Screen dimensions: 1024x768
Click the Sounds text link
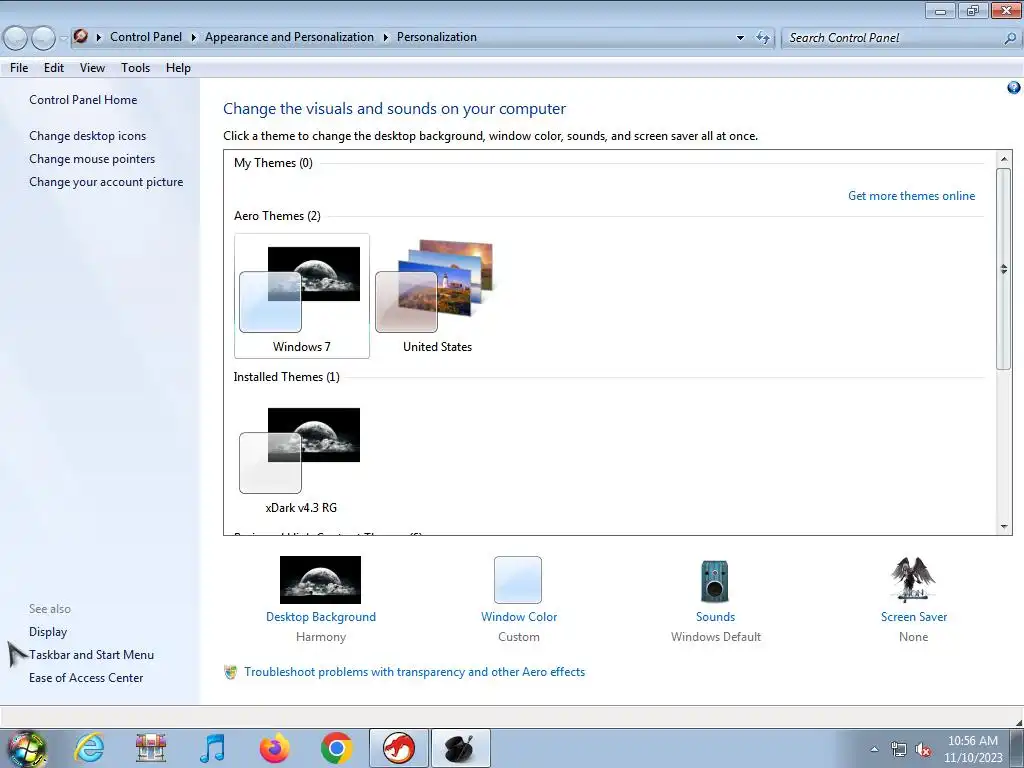[715, 617]
